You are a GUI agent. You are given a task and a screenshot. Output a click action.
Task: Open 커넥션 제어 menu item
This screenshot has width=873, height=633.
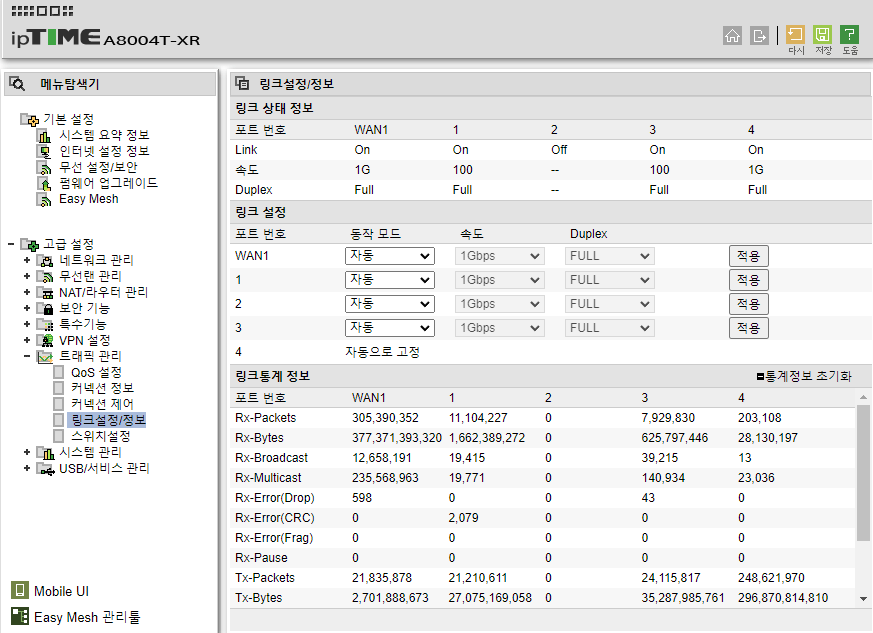tap(102, 404)
